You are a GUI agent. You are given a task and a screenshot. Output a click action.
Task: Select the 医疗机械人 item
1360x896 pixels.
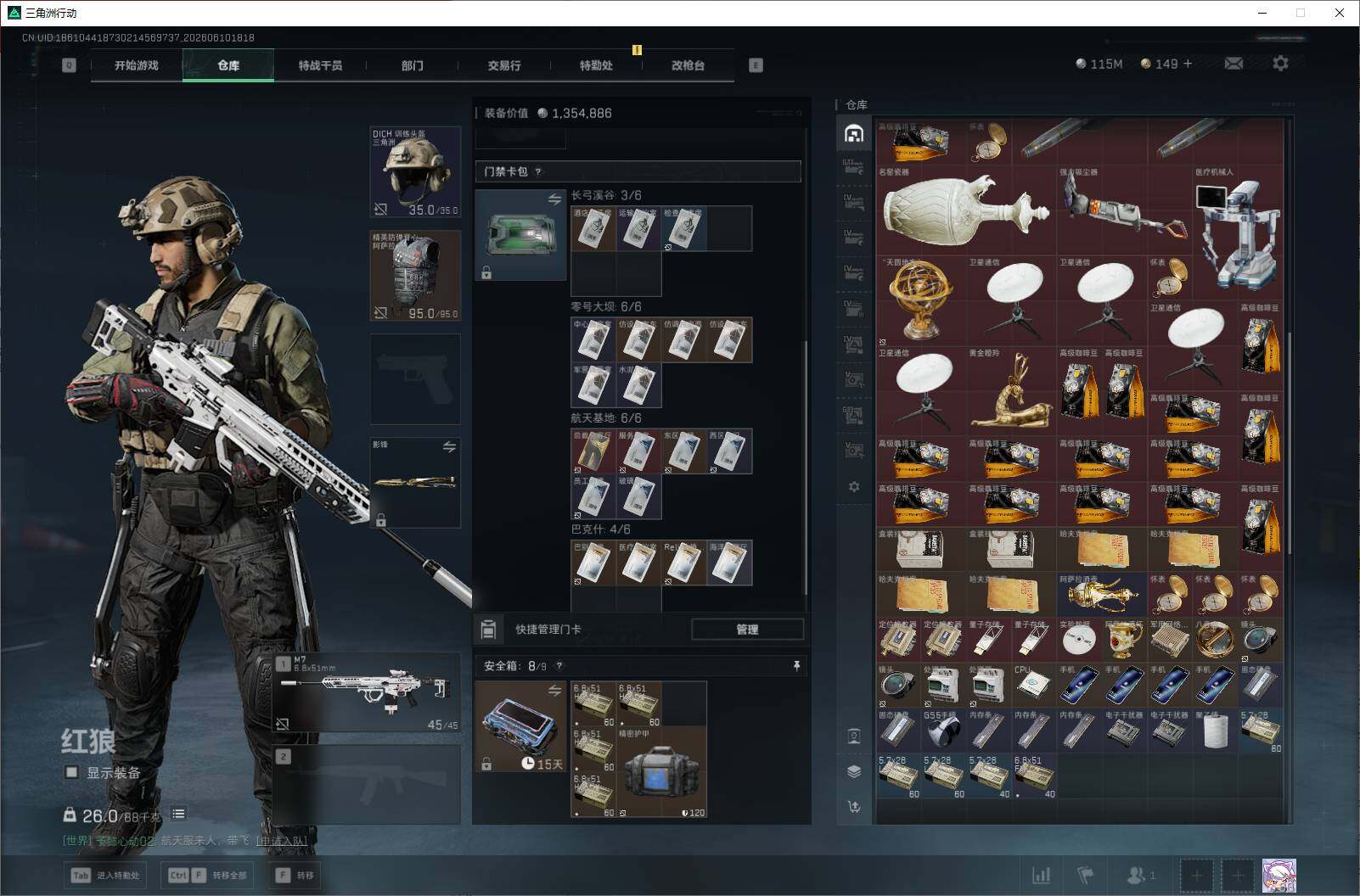pyautogui.click(x=1239, y=232)
